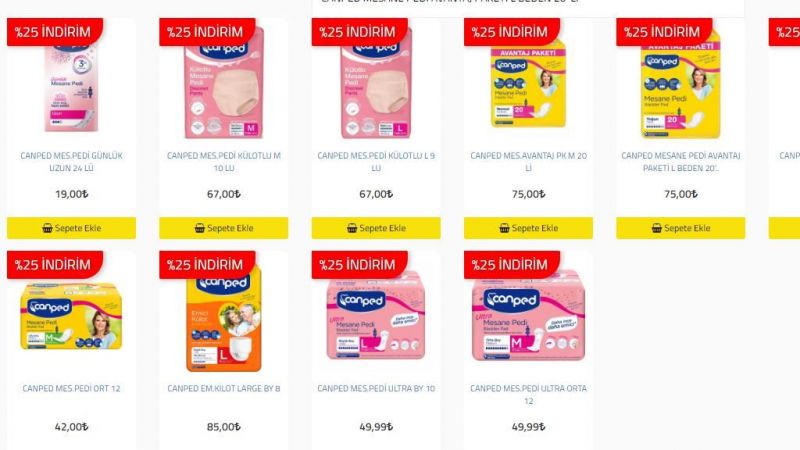Open Canped Mes.Pedi Günlük Uzun 24 Lü link
The width and height of the screenshot is (800, 450).
click(71, 162)
